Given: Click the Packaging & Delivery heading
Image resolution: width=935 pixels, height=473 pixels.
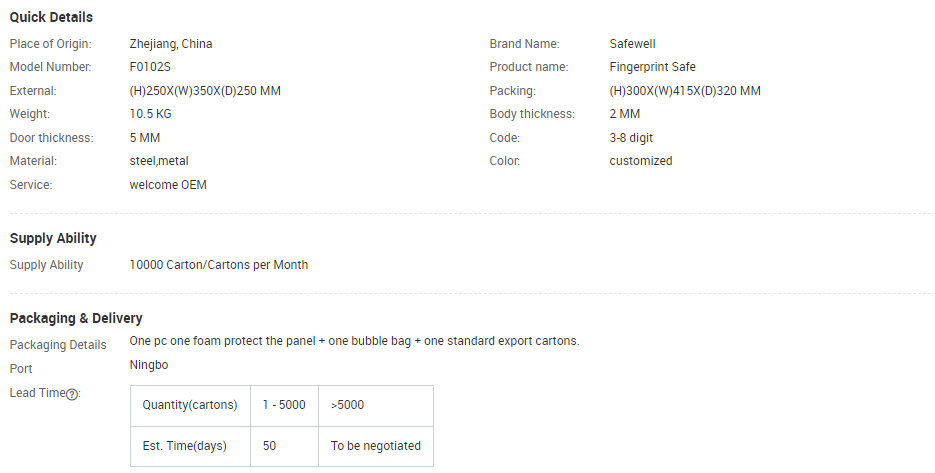Looking at the screenshot, I should [x=76, y=318].
